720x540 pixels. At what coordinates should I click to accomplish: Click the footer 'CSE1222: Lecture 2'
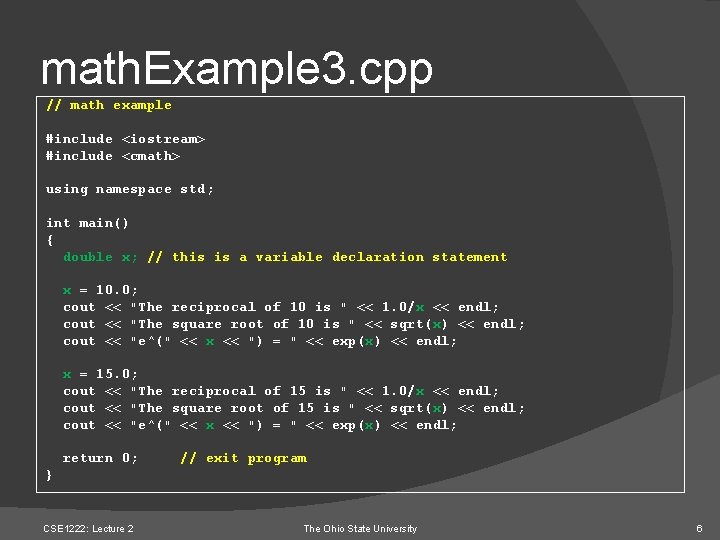click(88, 529)
